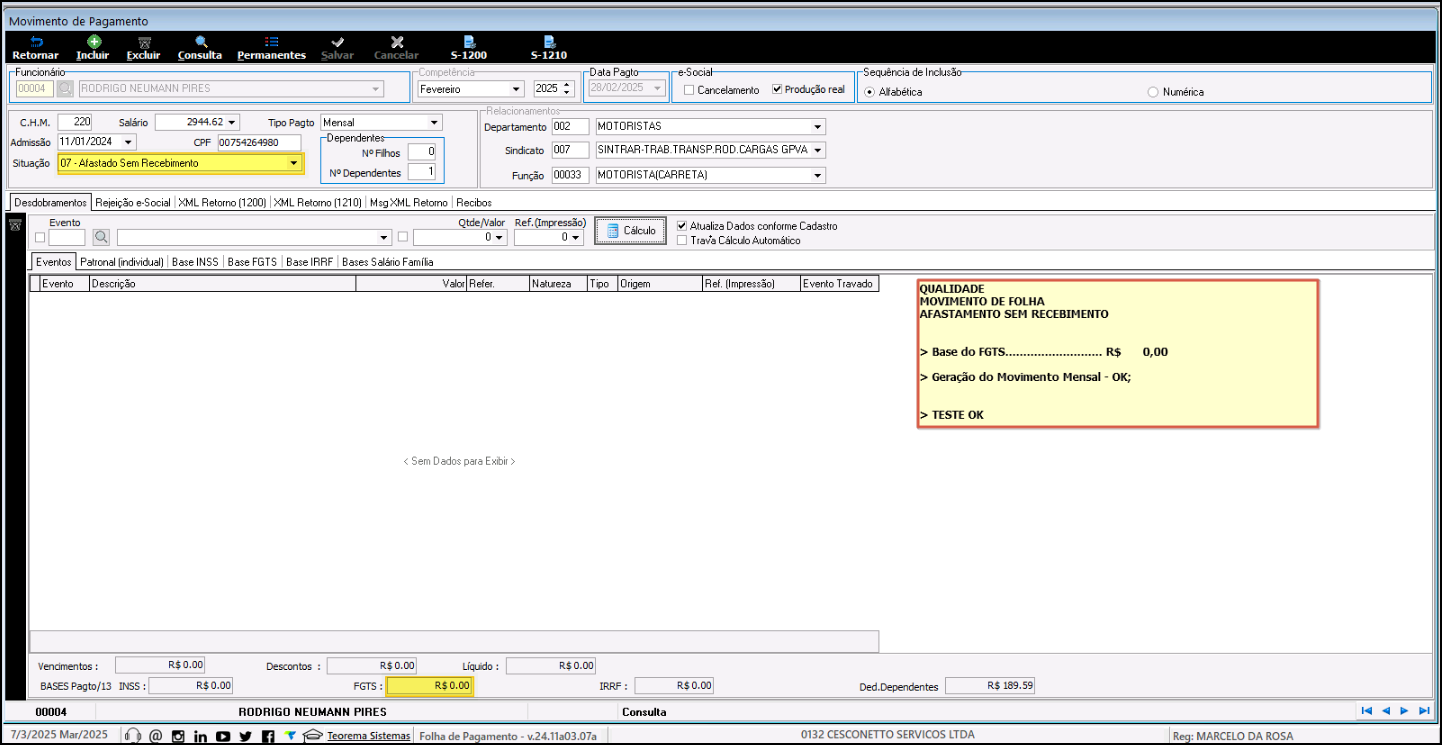The height and width of the screenshot is (745, 1442).
Task: Switch to the Bases Salário Família tab
Action: pyautogui.click(x=388, y=262)
